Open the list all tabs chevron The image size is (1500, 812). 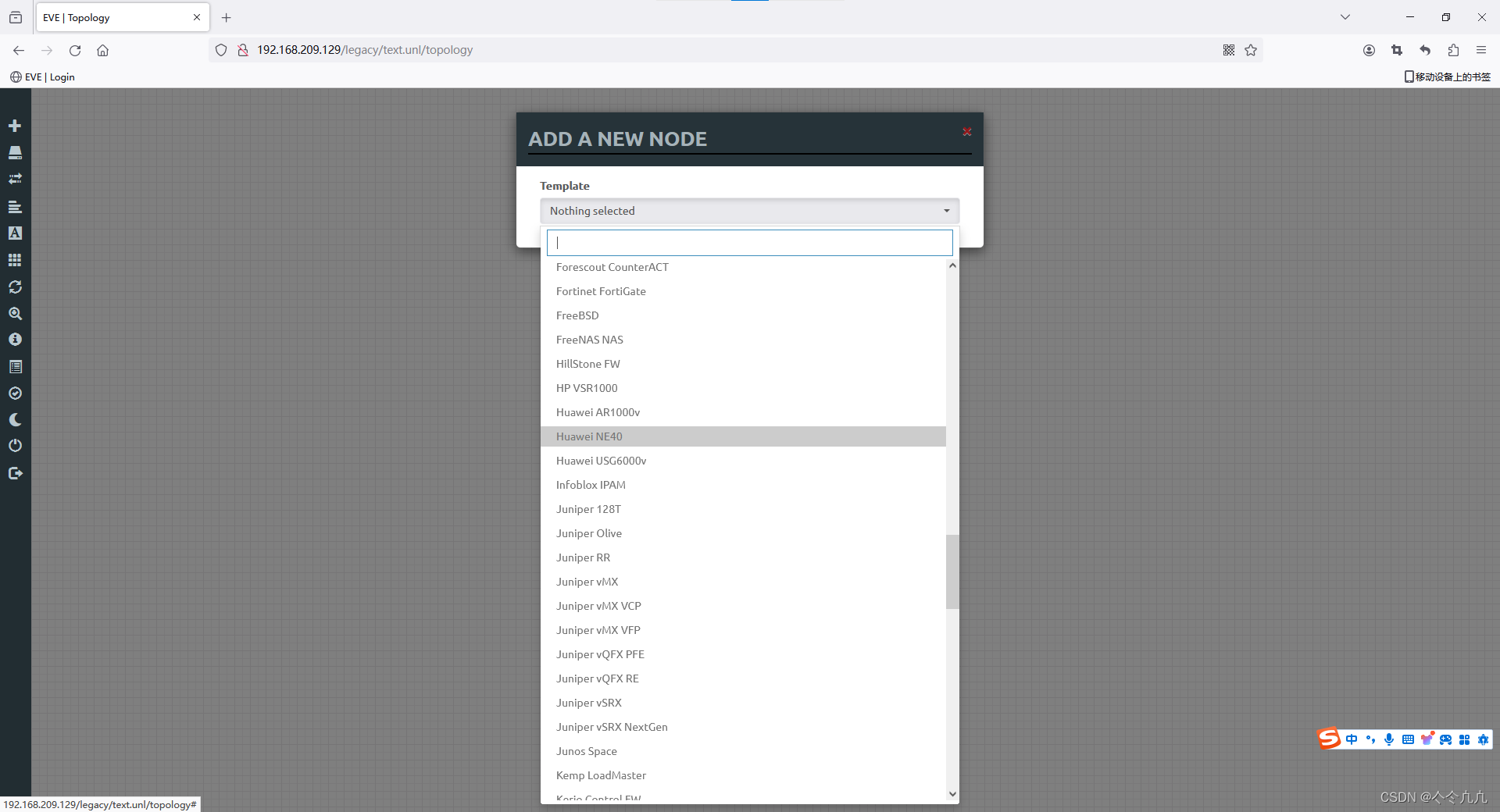(1345, 17)
